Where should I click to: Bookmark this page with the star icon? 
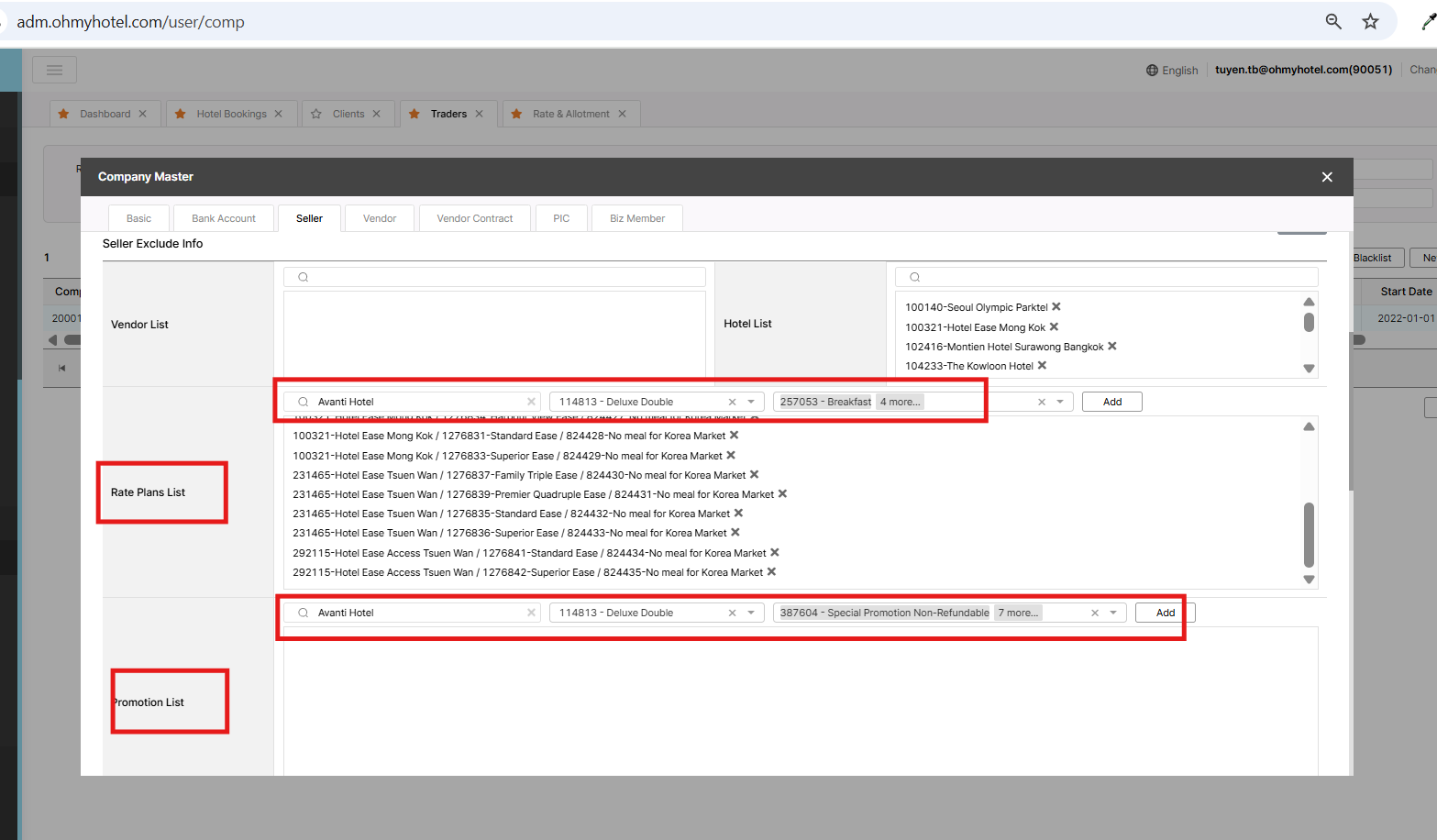[1370, 21]
